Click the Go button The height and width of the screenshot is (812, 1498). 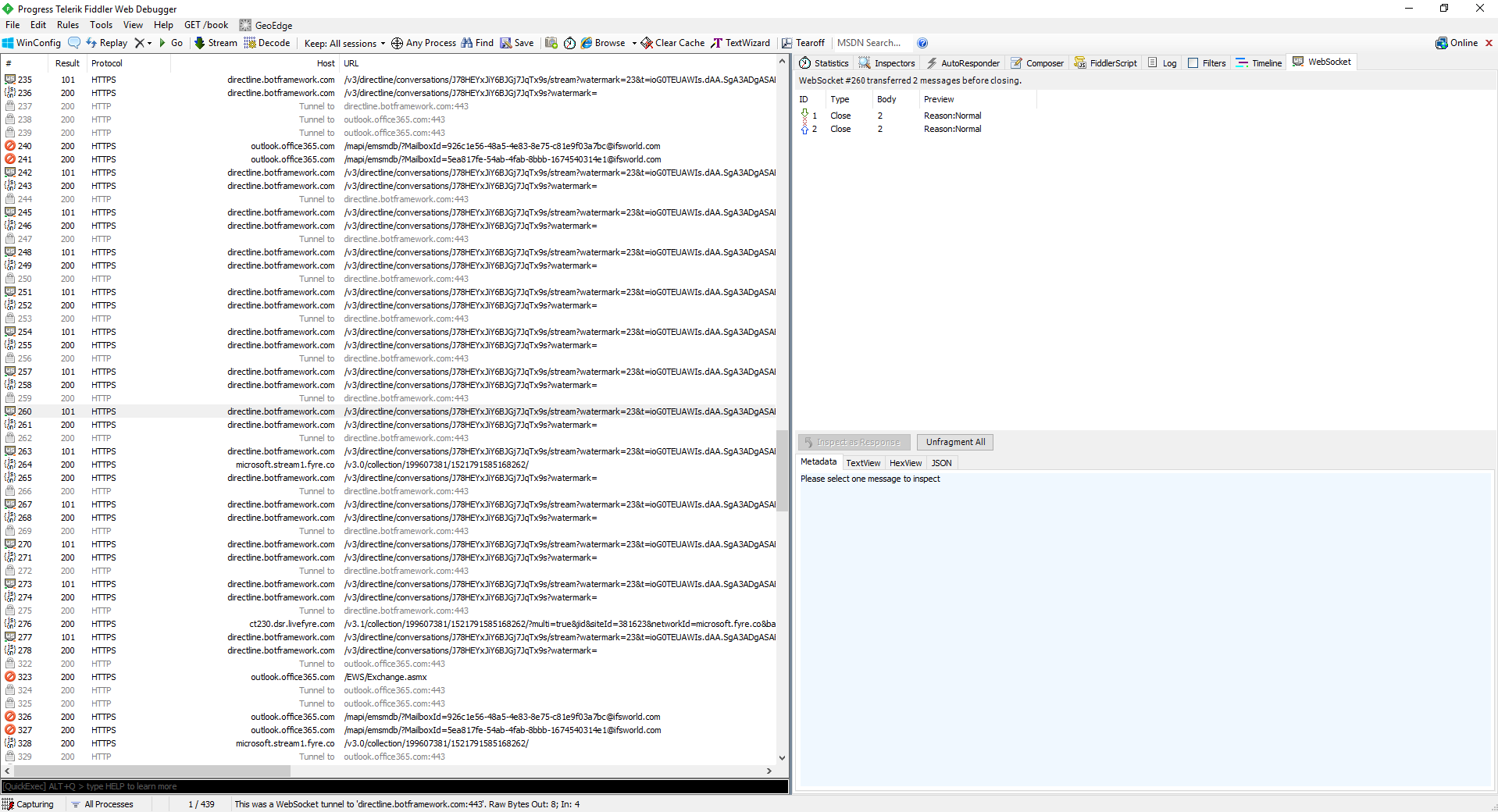172,43
